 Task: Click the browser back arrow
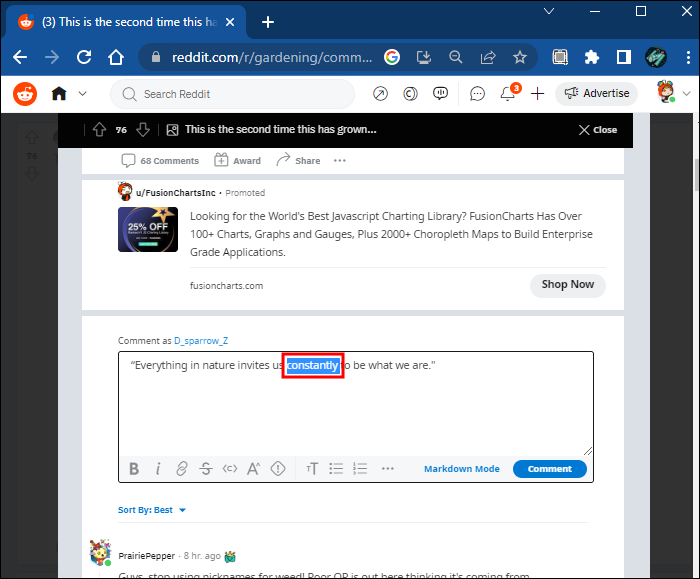20,57
